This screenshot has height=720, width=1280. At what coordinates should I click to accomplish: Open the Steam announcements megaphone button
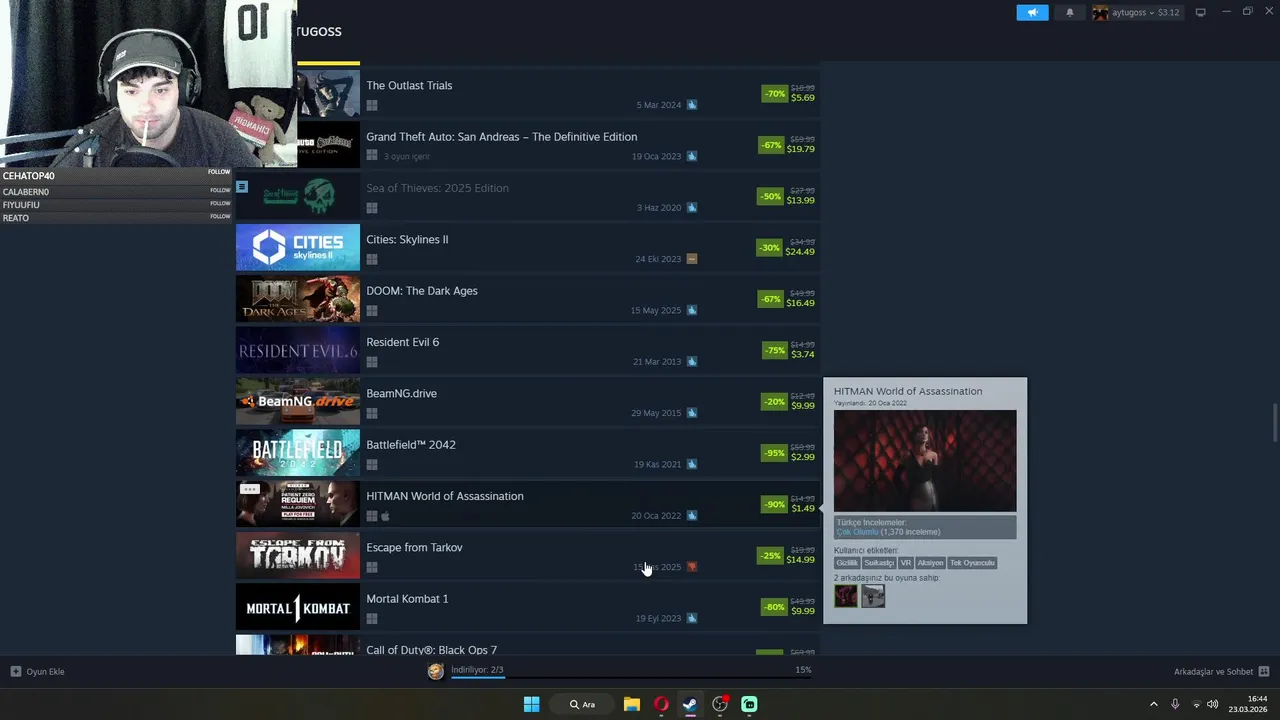coord(1032,12)
